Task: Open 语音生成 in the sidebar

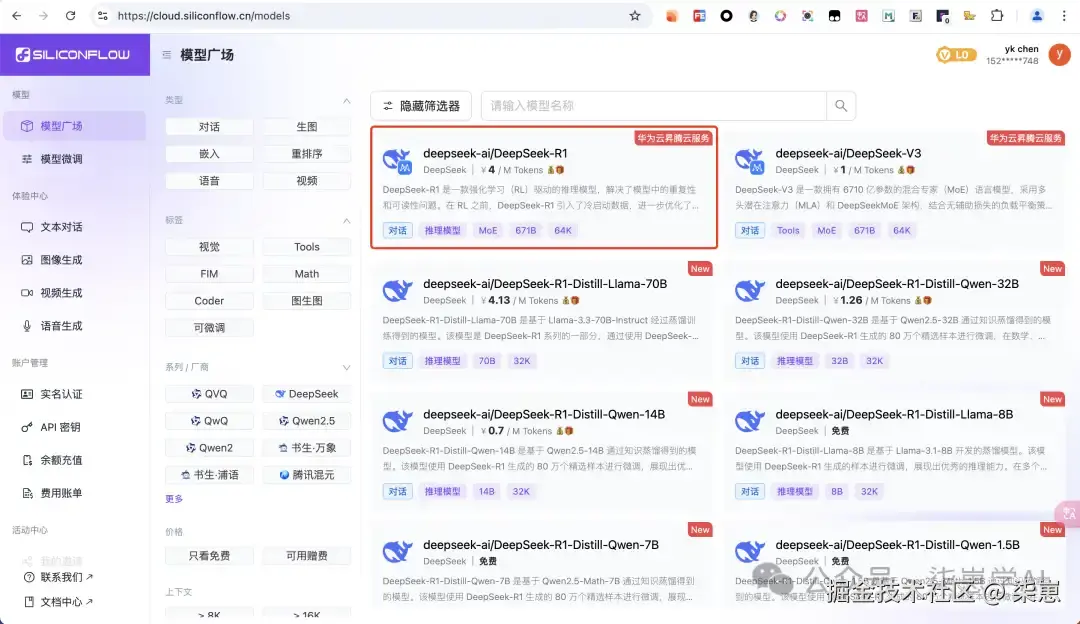Action: pyautogui.click(x=74, y=326)
